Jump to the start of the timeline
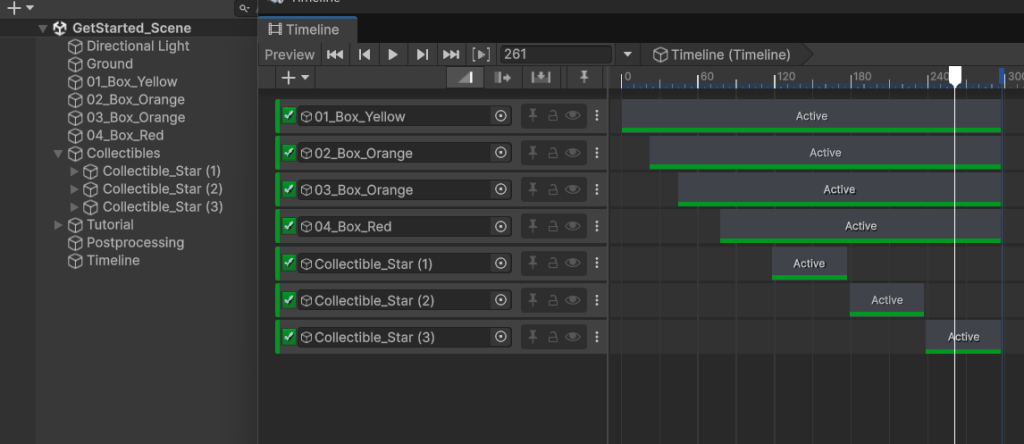The height and width of the screenshot is (444, 1024). pyautogui.click(x=335, y=55)
